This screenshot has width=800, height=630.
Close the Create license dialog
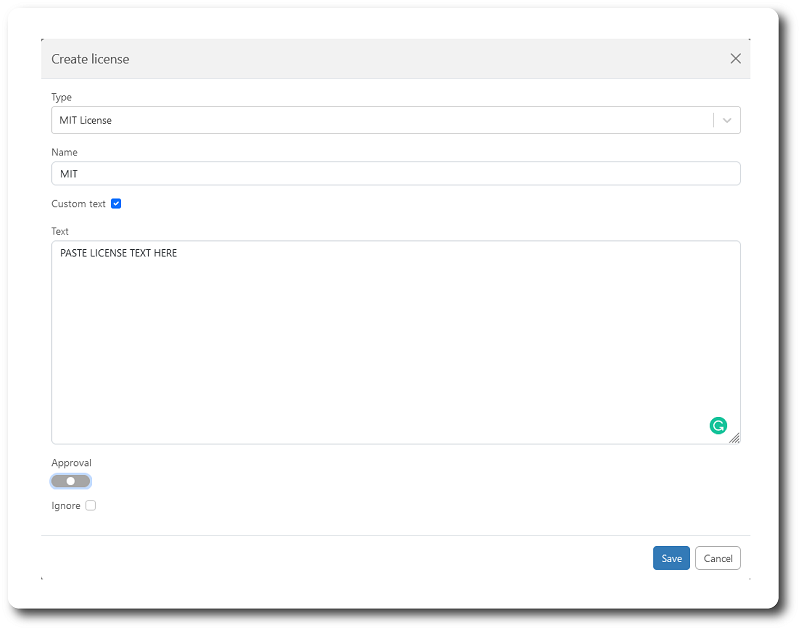click(735, 59)
